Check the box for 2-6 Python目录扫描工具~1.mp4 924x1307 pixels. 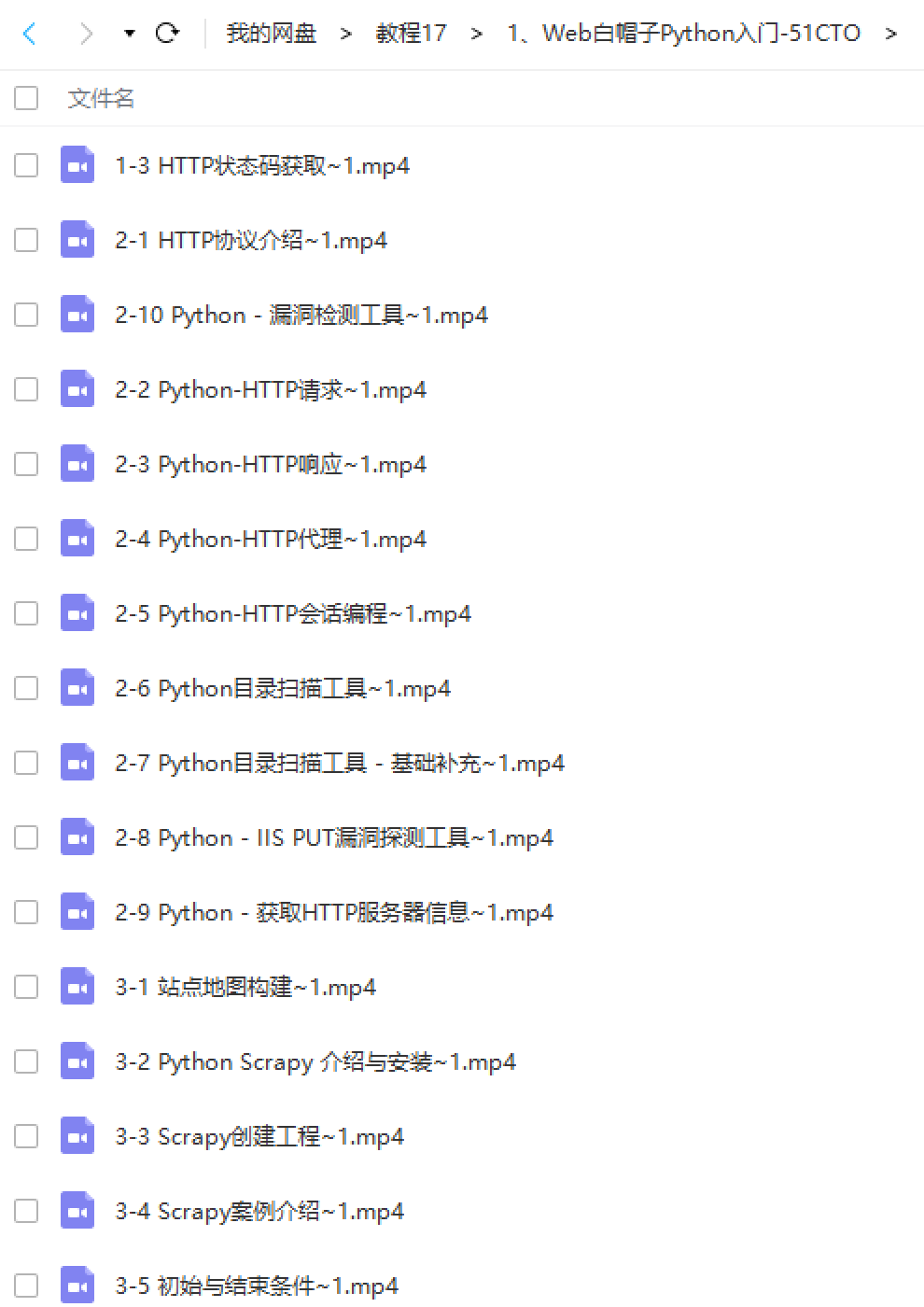(26, 688)
